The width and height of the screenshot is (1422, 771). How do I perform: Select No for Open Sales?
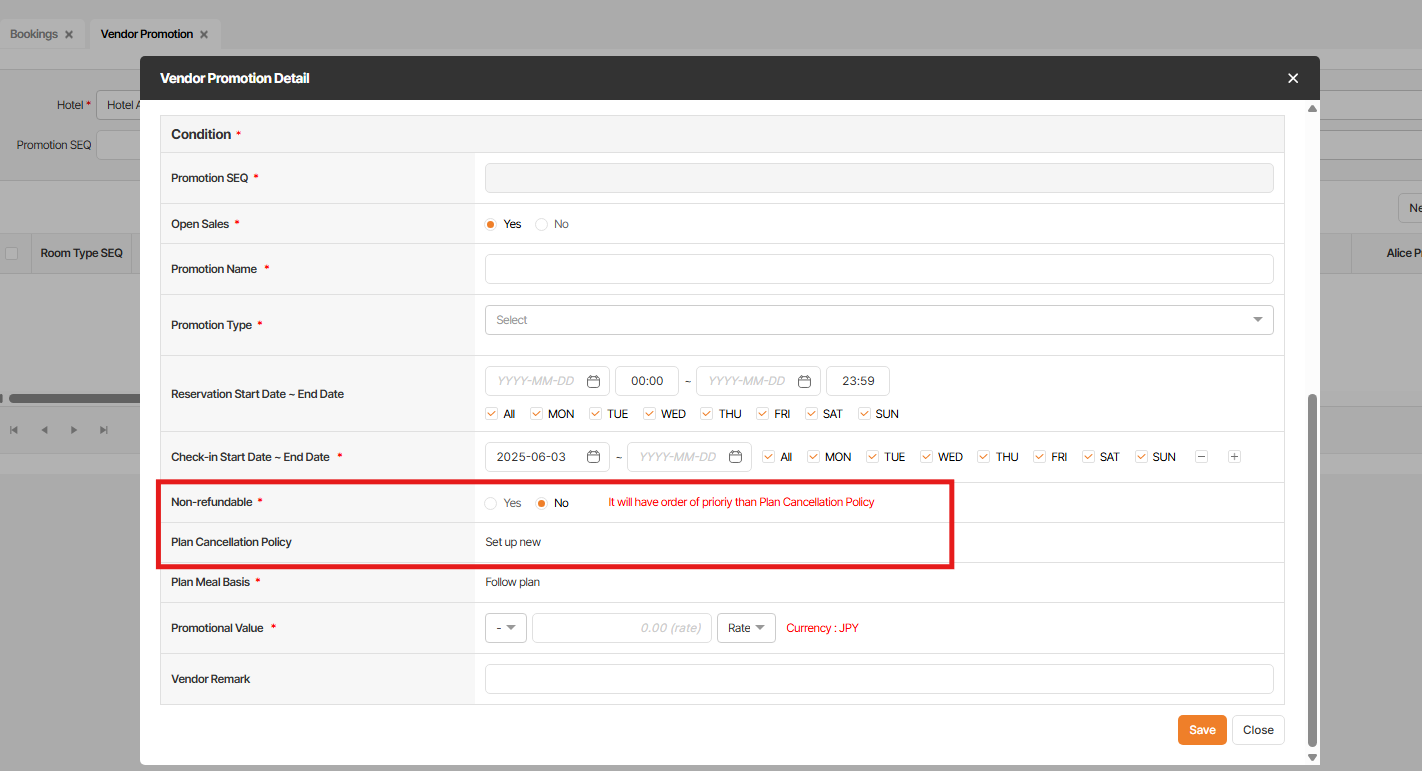(x=541, y=224)
